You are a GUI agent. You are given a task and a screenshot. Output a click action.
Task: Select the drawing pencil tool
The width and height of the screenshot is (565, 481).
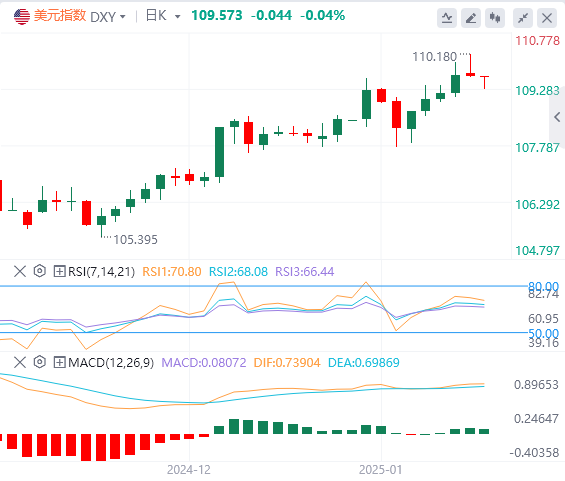(471, 18)
